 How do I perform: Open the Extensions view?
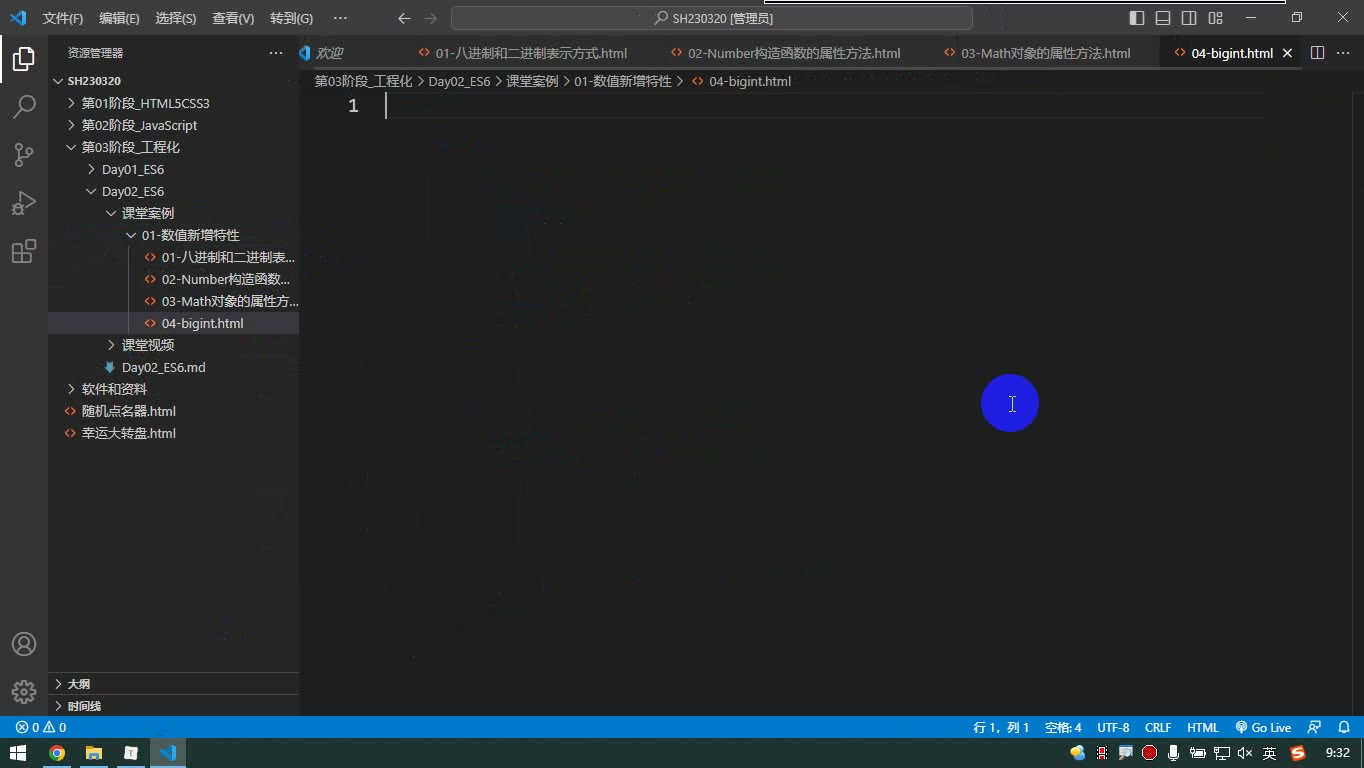pos(24,251)
